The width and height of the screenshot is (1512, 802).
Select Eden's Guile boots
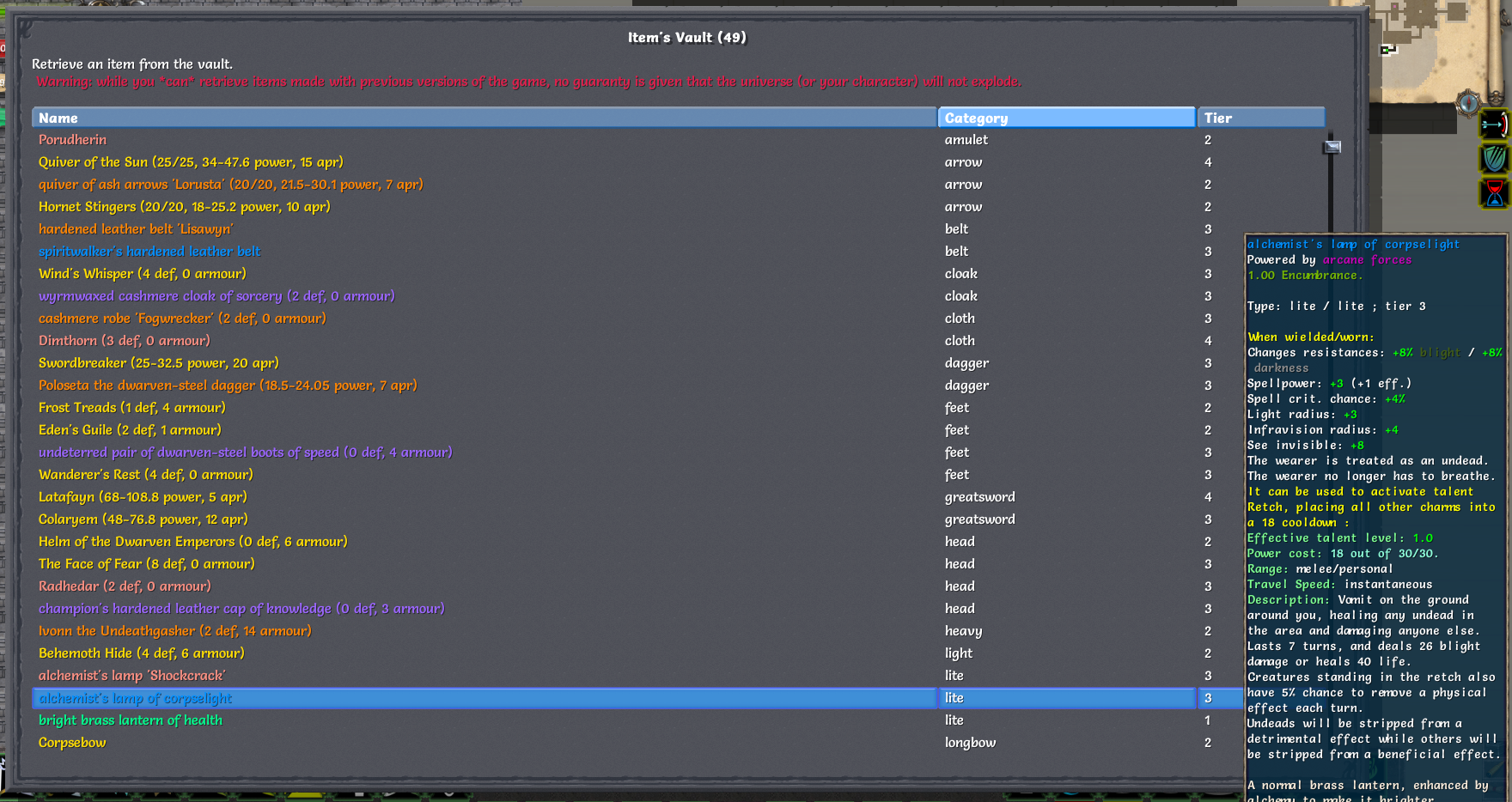pos(485,430)
